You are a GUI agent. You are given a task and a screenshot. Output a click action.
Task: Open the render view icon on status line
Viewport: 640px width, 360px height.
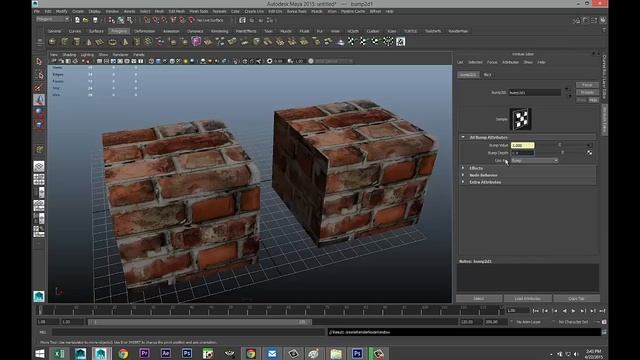point(242,20)
